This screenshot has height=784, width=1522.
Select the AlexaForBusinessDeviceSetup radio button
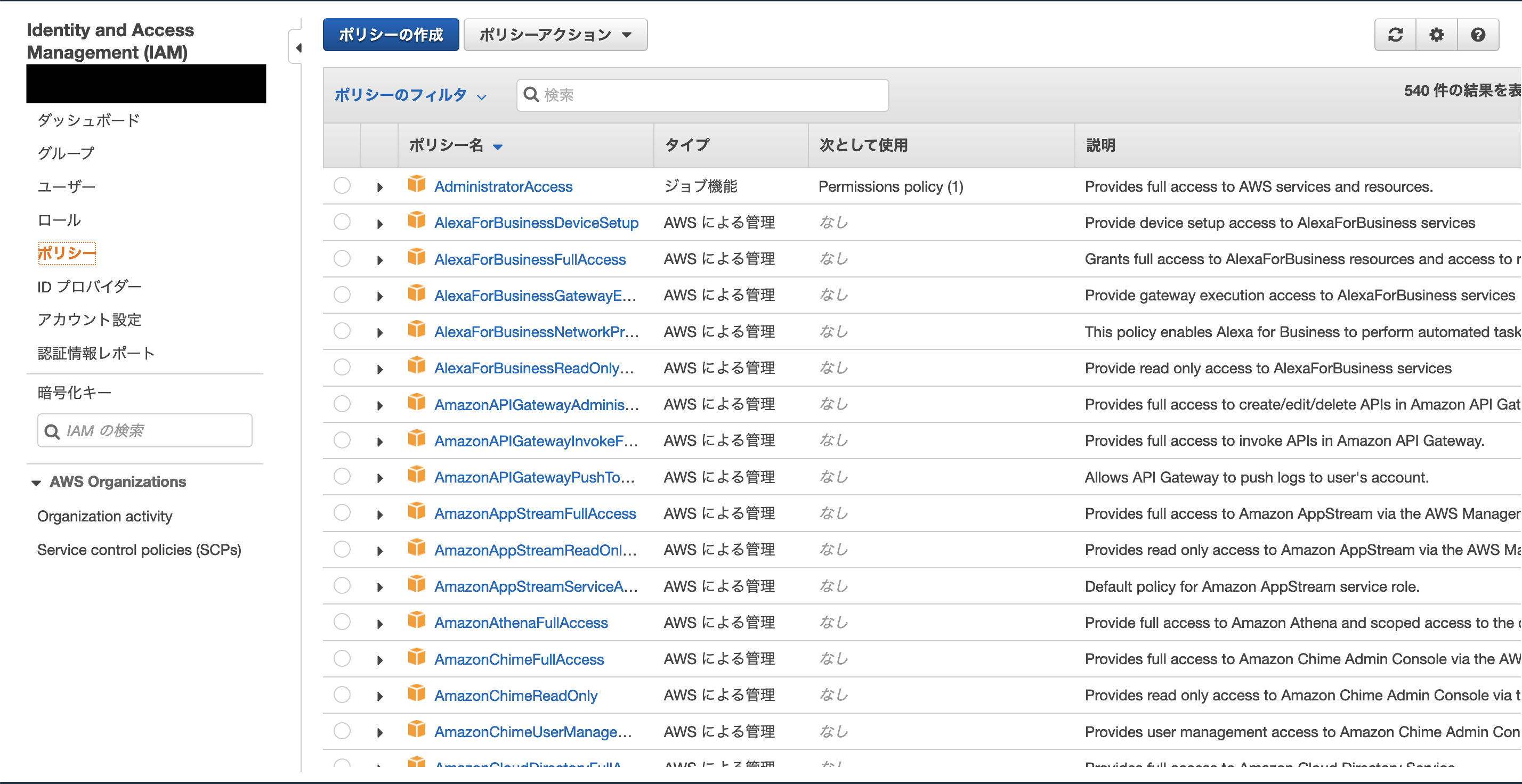coord(342,222)
